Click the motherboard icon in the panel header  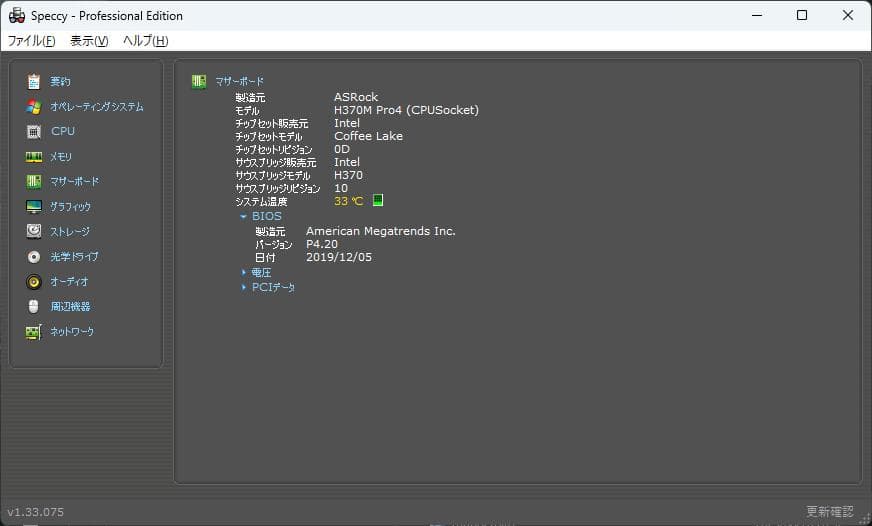coord(199,82)
